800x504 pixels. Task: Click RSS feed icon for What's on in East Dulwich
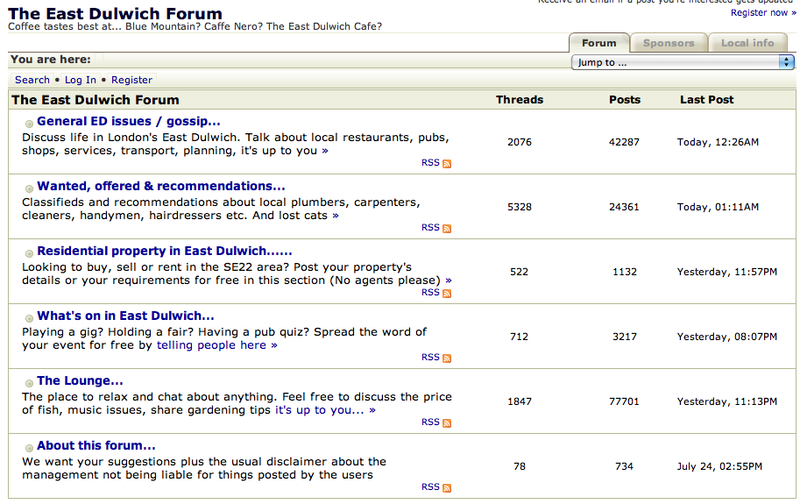tap(447, 358)
